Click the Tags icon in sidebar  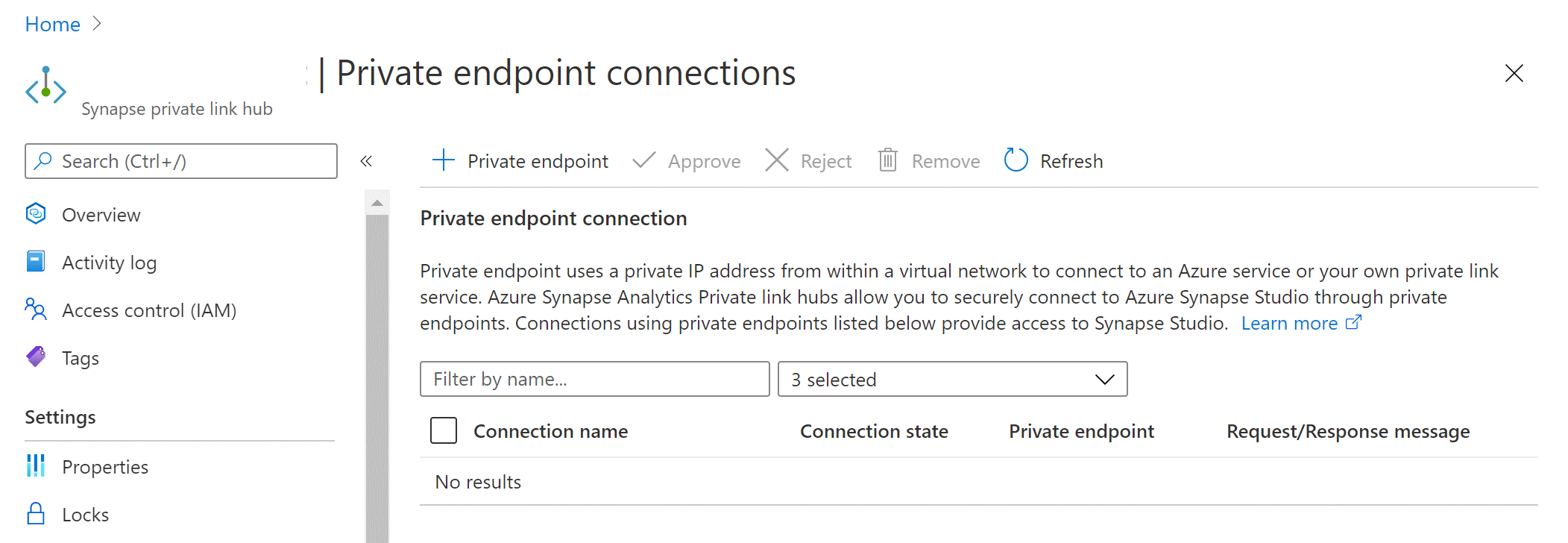pyautogui.click(x=36, y=357)
